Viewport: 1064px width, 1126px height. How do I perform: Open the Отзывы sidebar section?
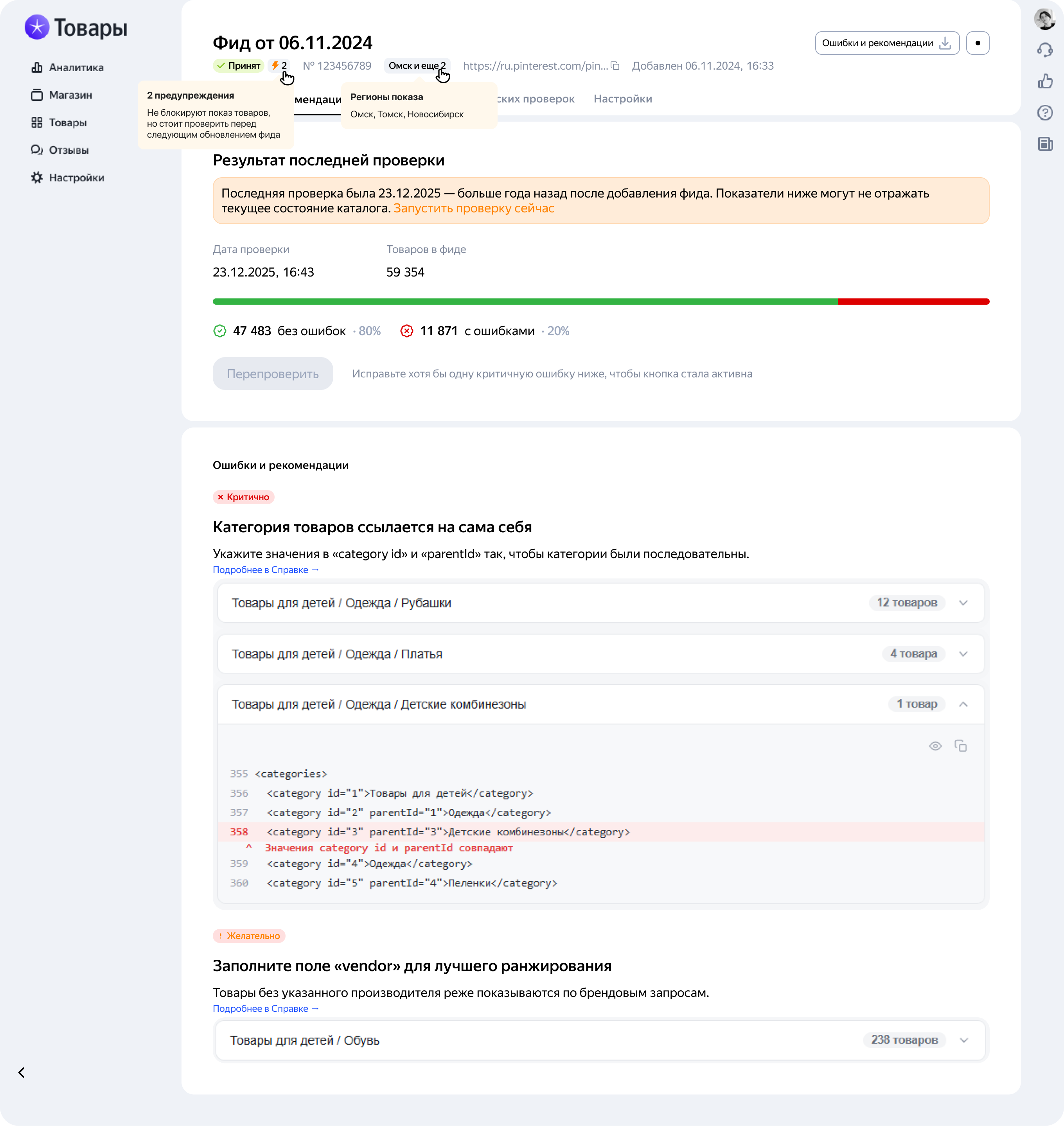point(60,150)
